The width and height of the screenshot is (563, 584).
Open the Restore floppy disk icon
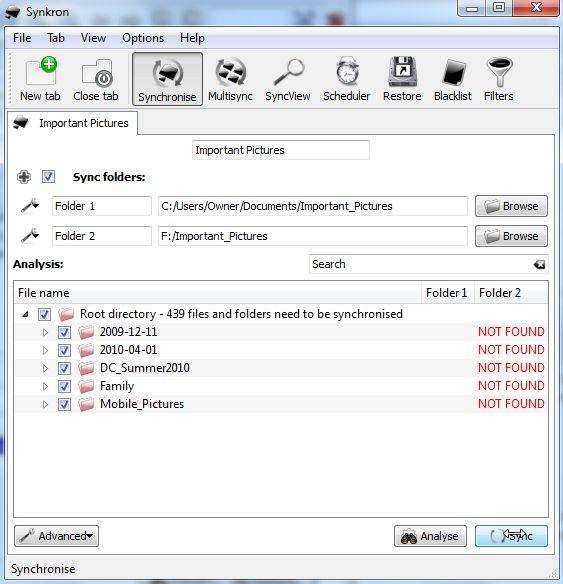(x=402, y=79)
